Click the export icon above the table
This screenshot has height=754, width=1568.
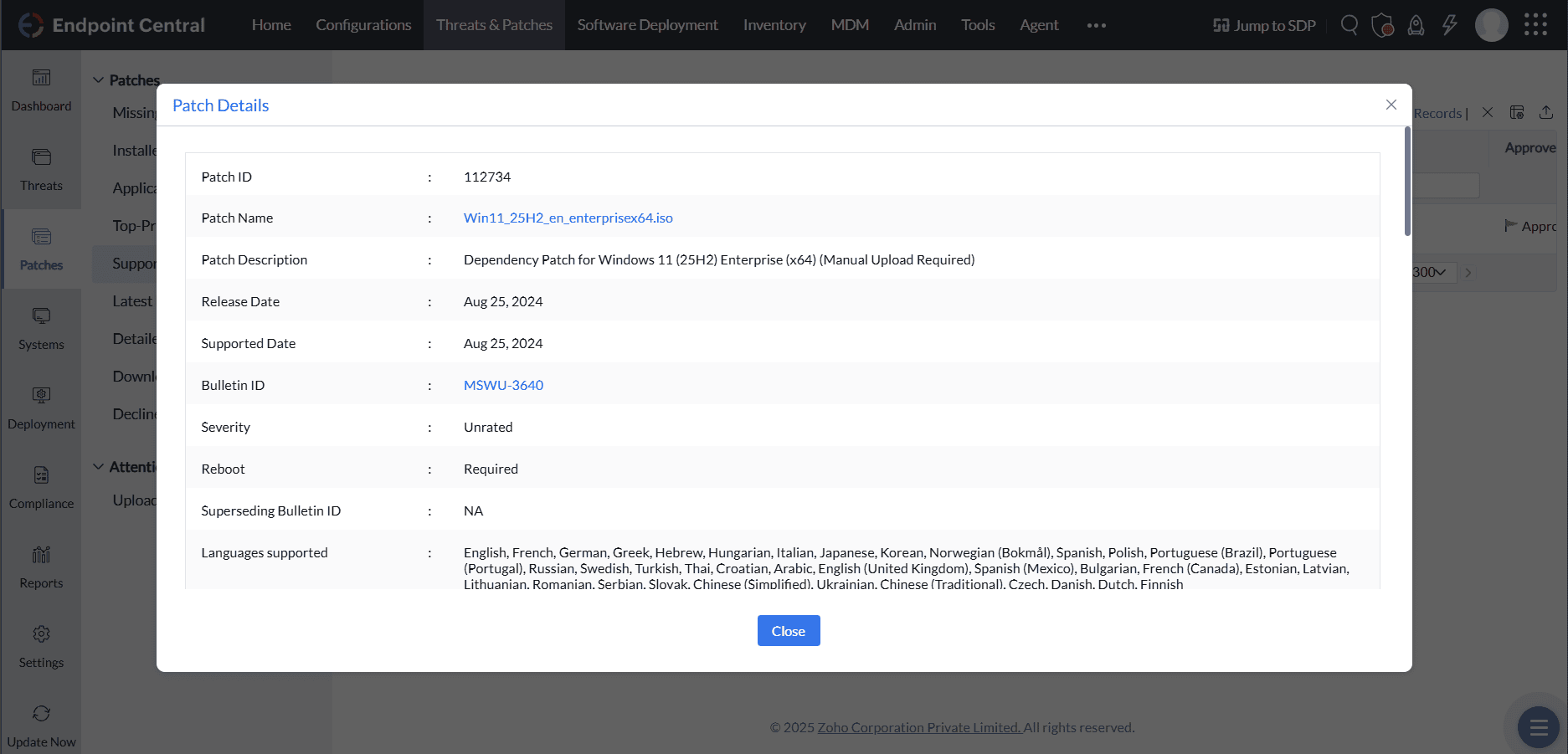1545,112
